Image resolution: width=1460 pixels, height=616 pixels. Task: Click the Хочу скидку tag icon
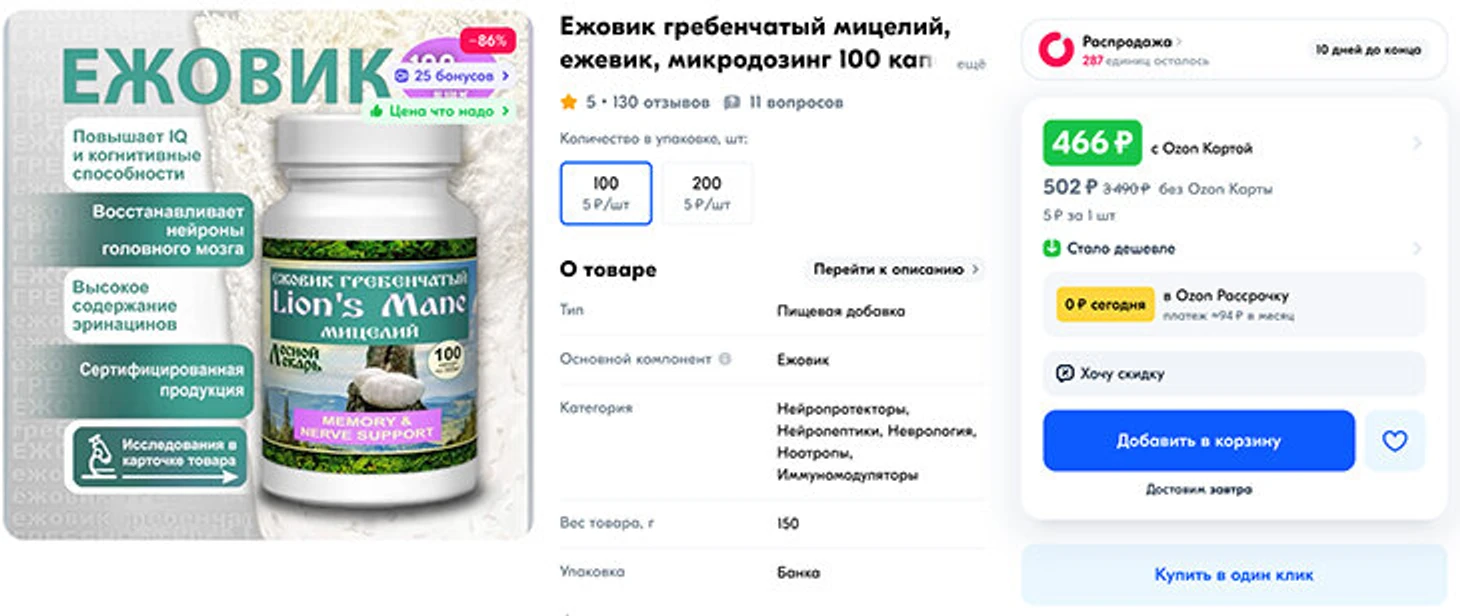pyautogui.click(x=1065, y=374)
